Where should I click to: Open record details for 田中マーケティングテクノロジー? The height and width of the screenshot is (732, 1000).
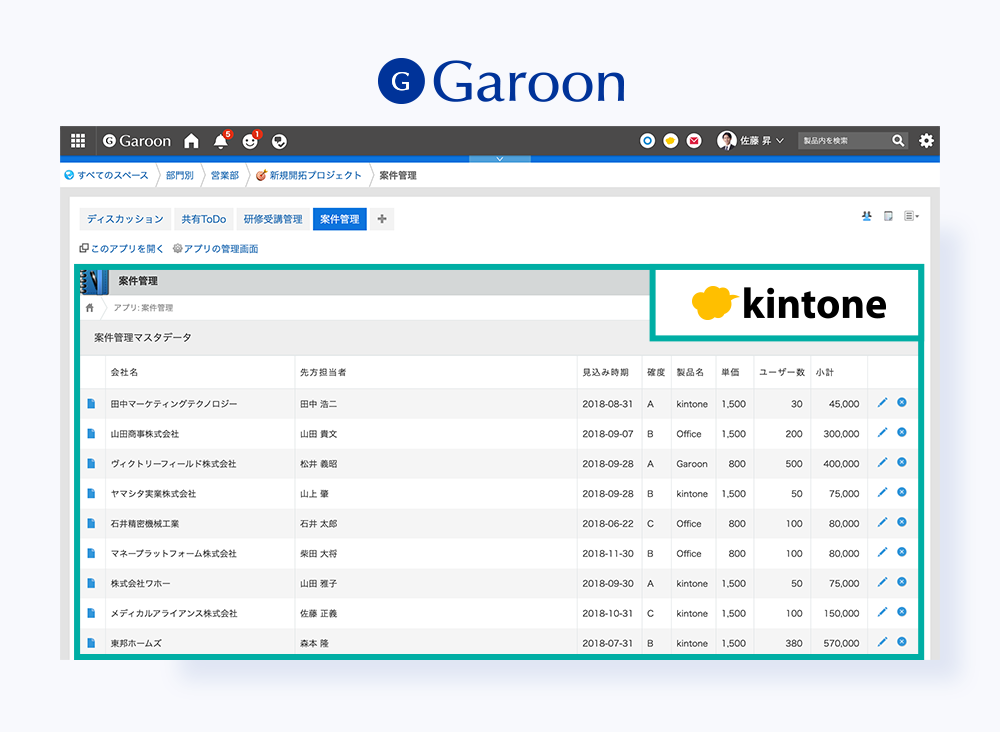pos(91,404)
